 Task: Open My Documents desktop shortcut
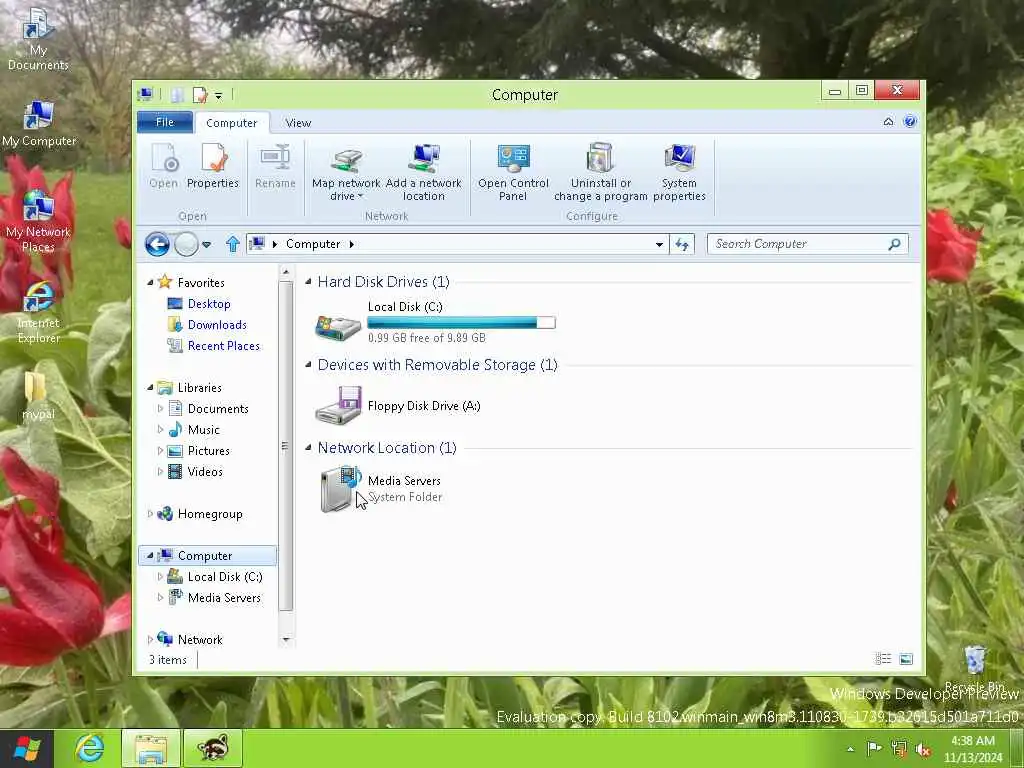pos(38,39)
